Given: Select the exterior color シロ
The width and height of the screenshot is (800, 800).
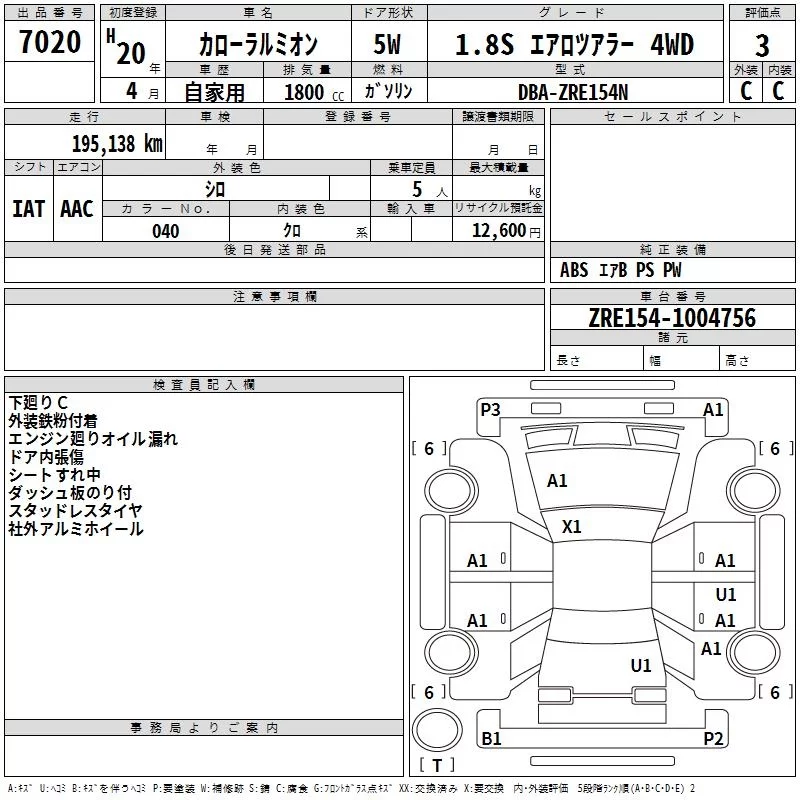Looking at the screenshot, I should coord(215,189).
